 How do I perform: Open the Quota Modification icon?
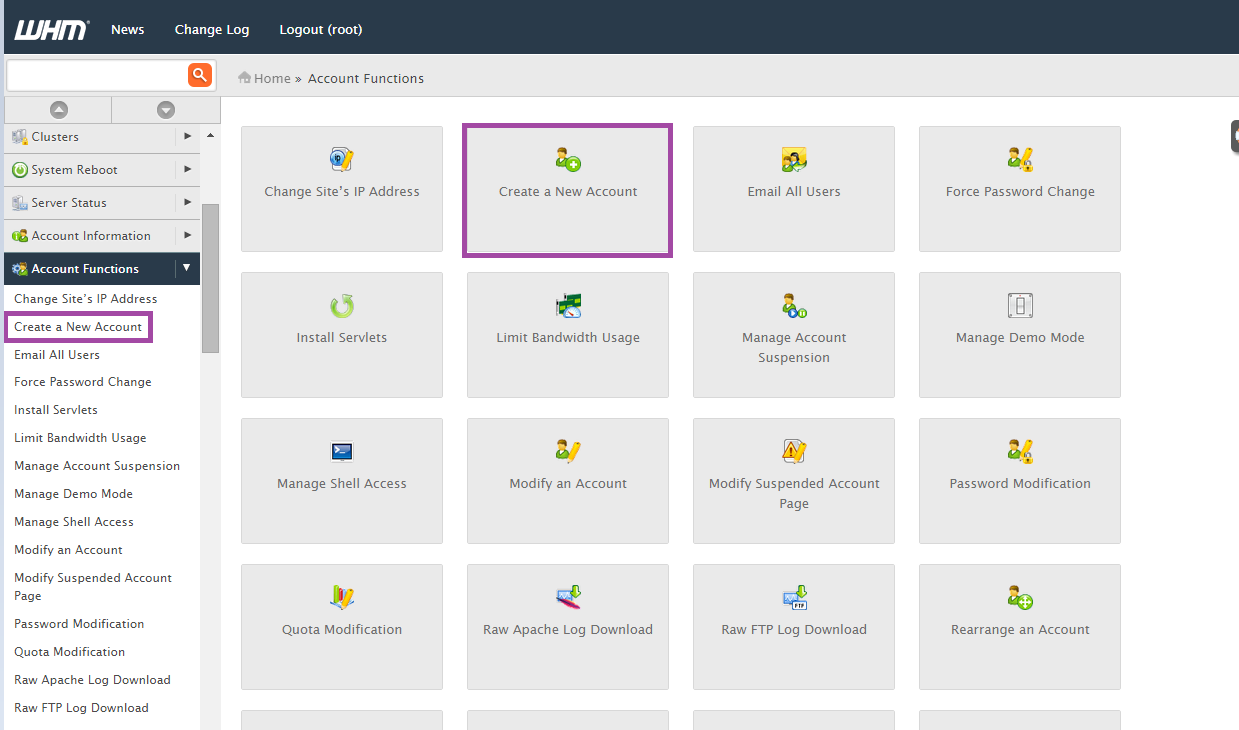[342, 598]
